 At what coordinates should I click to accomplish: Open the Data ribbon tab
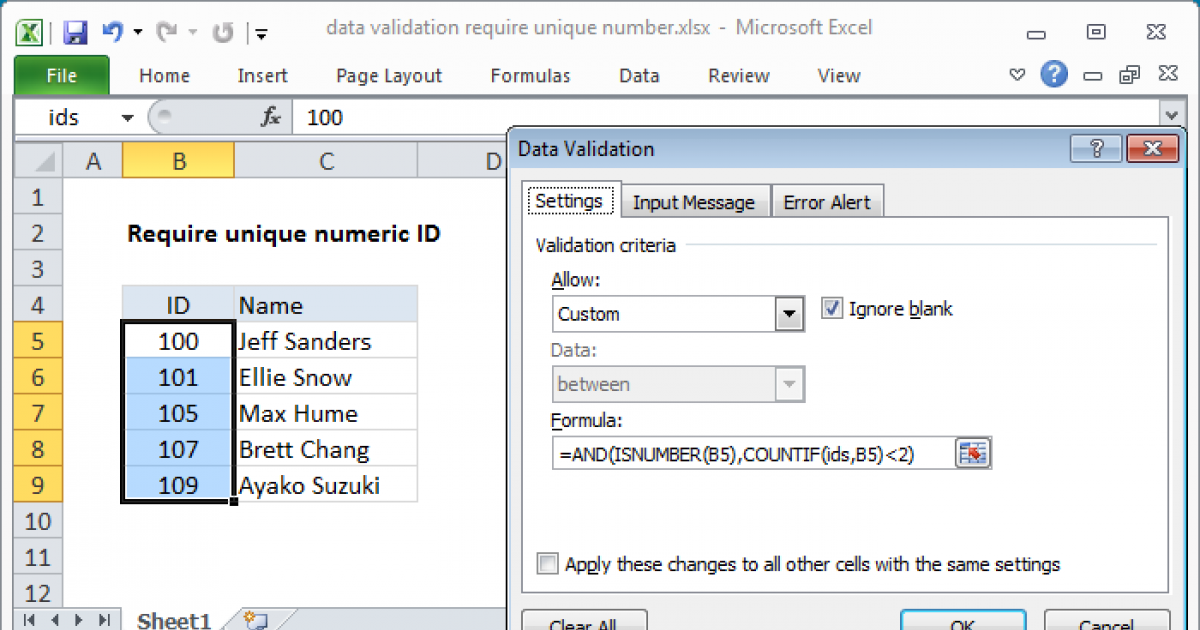638,75
